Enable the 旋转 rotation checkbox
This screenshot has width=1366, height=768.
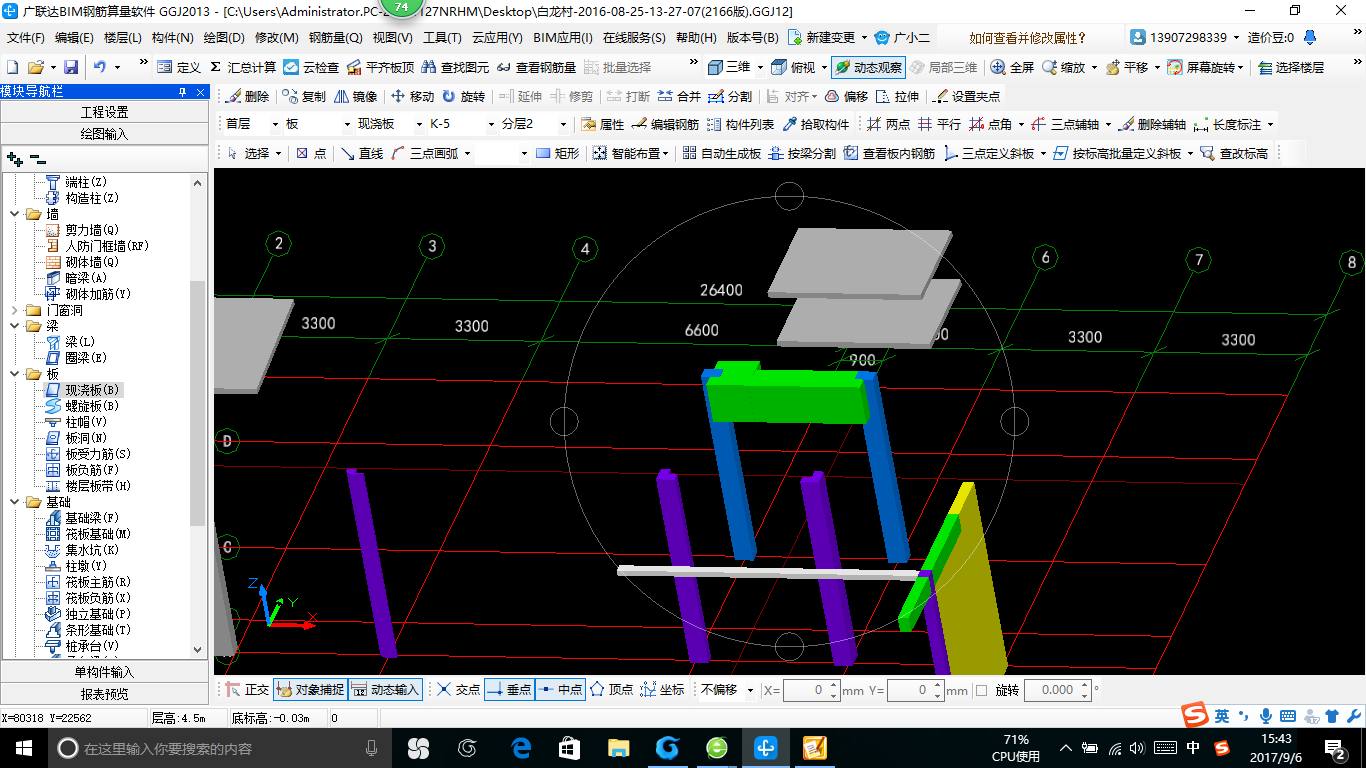[x=981, y=690]
